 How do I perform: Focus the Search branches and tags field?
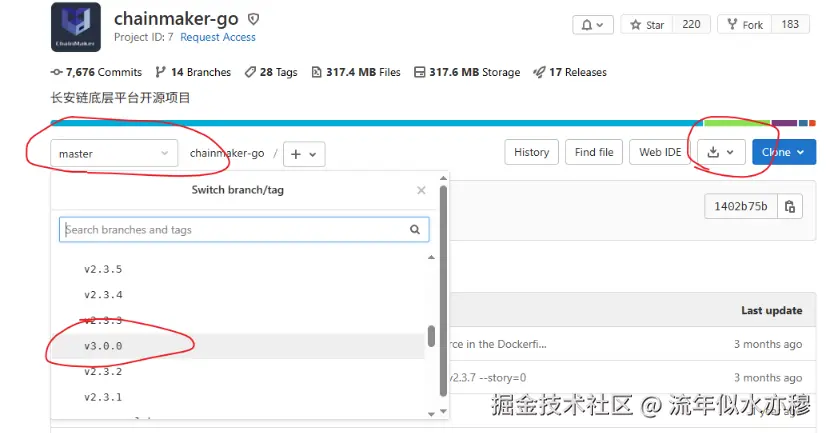(244, 230)
